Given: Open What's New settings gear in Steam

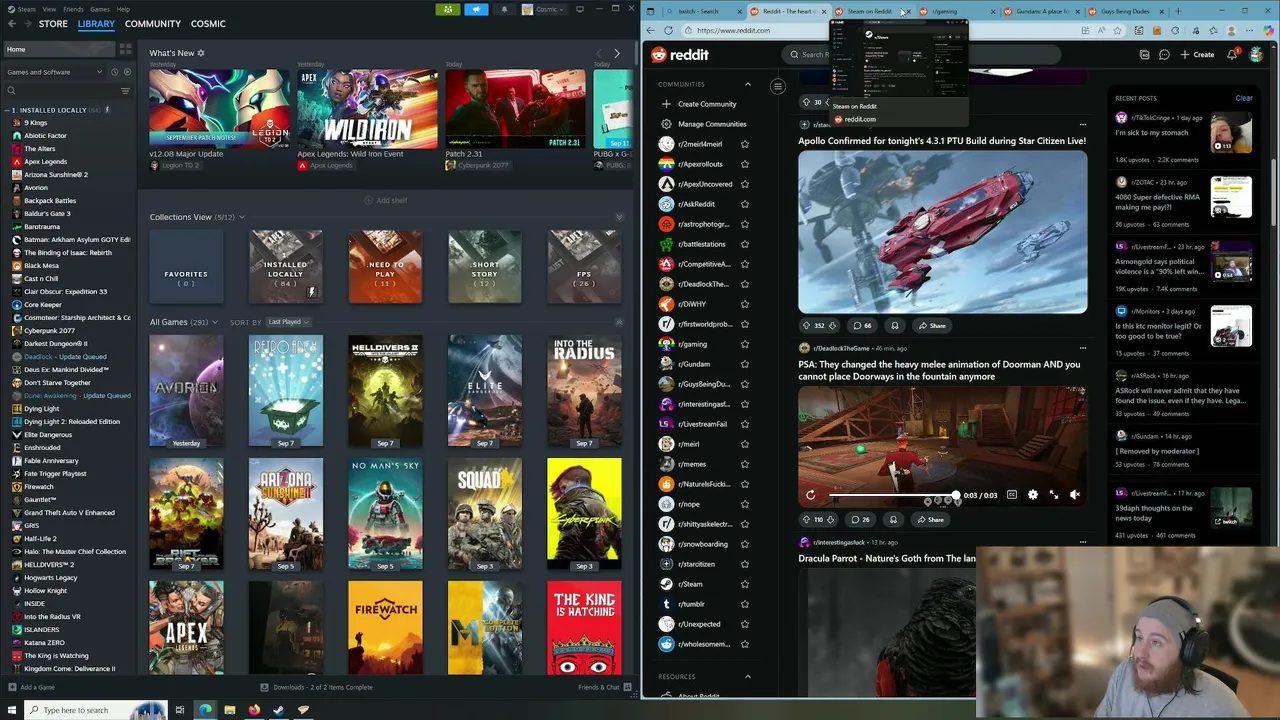Looking at the screenshot, I should click(201, 53).
